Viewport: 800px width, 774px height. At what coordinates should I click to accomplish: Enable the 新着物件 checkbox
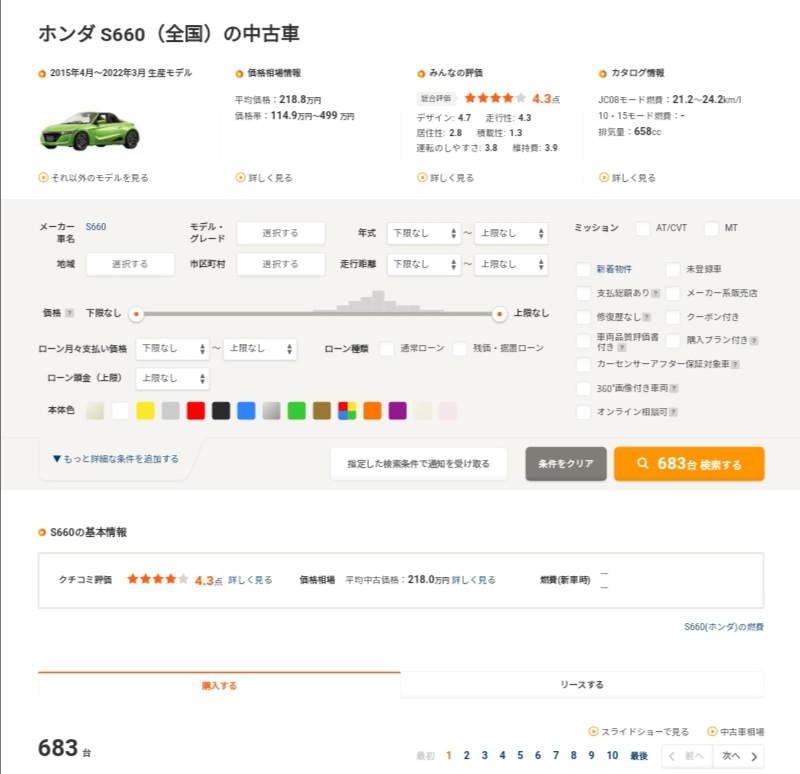point(583,269)
